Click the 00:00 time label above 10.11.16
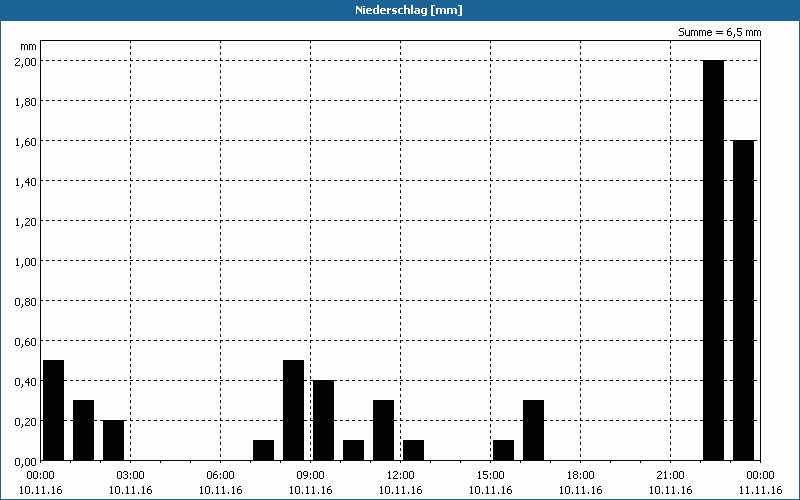This screenshot has width=800, height=500. pyautogui.click(x=40, y=476)
